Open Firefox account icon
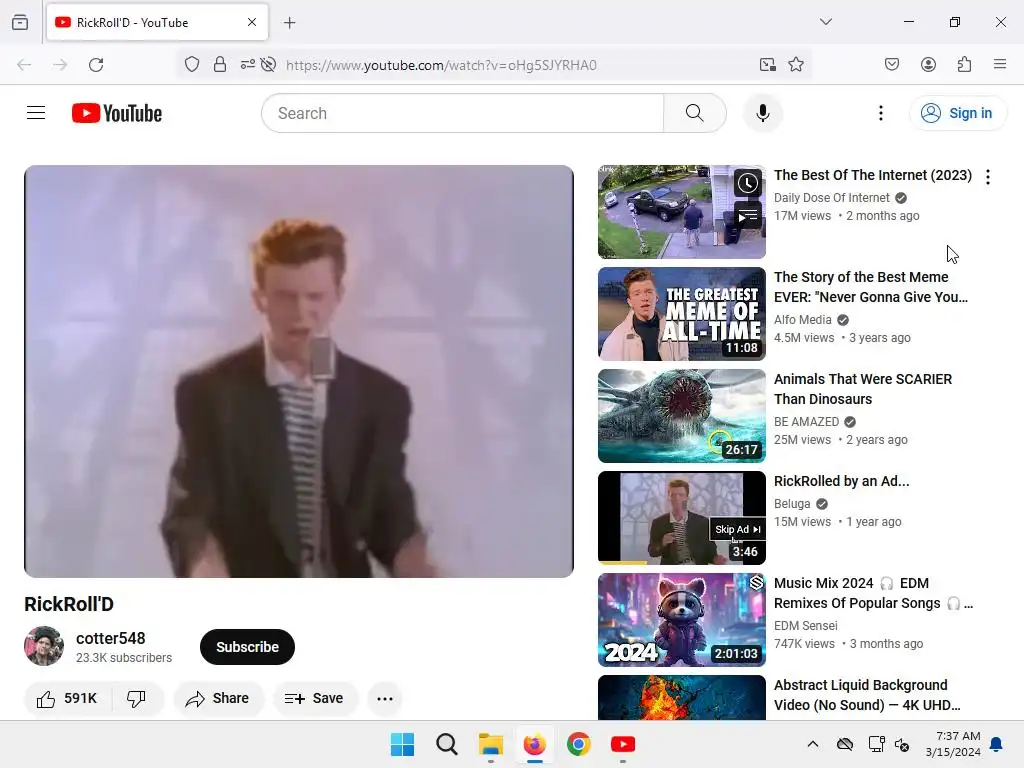This screenshot has width=1024, height=768. pos(928,64)
